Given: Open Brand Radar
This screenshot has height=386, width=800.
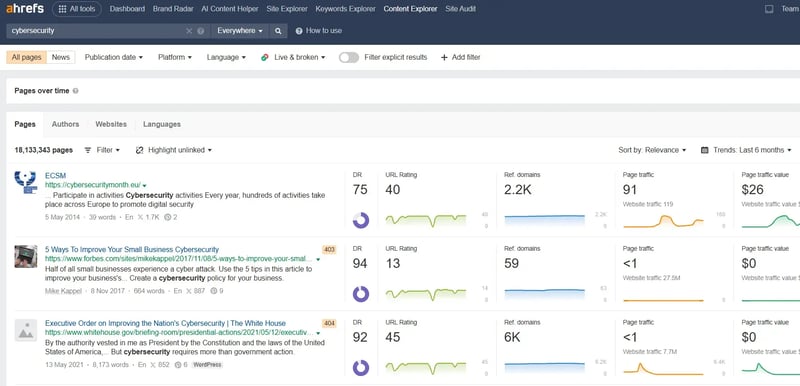Looking at the screenshot, I should [173, 9].
